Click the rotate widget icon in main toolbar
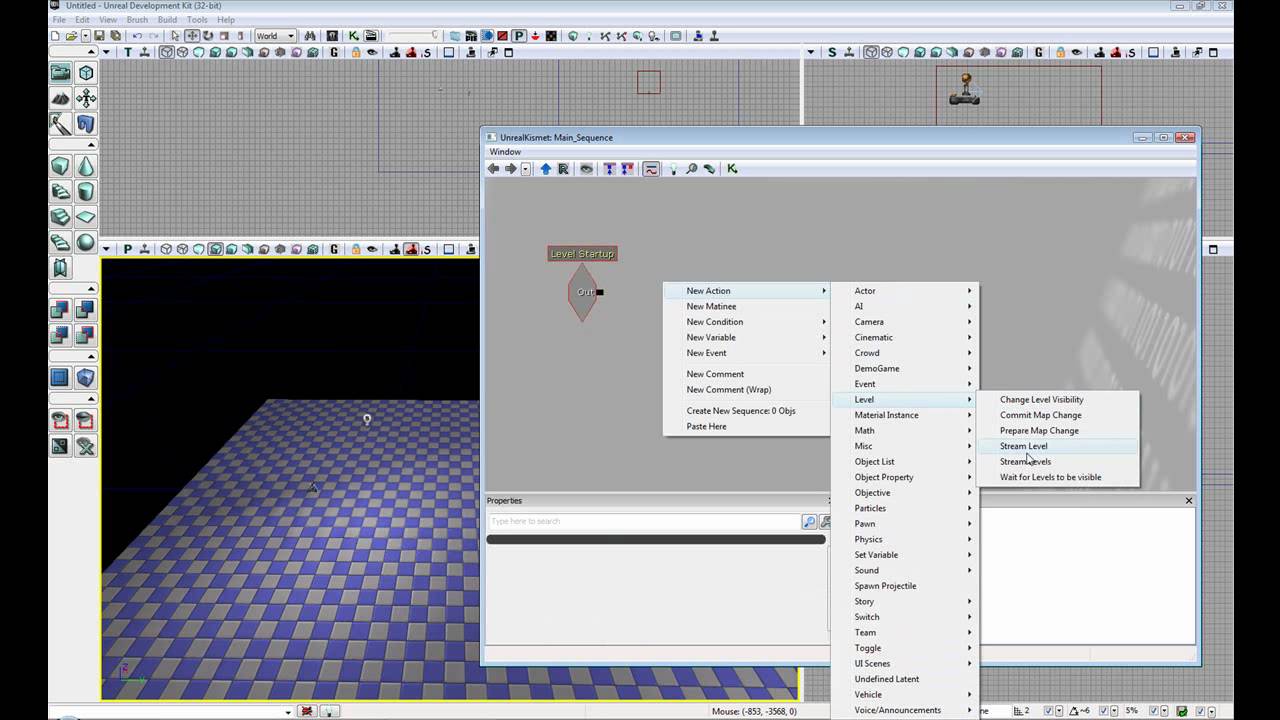The width and height of the screenshot is (1280, 720). [x=208, y=36]
